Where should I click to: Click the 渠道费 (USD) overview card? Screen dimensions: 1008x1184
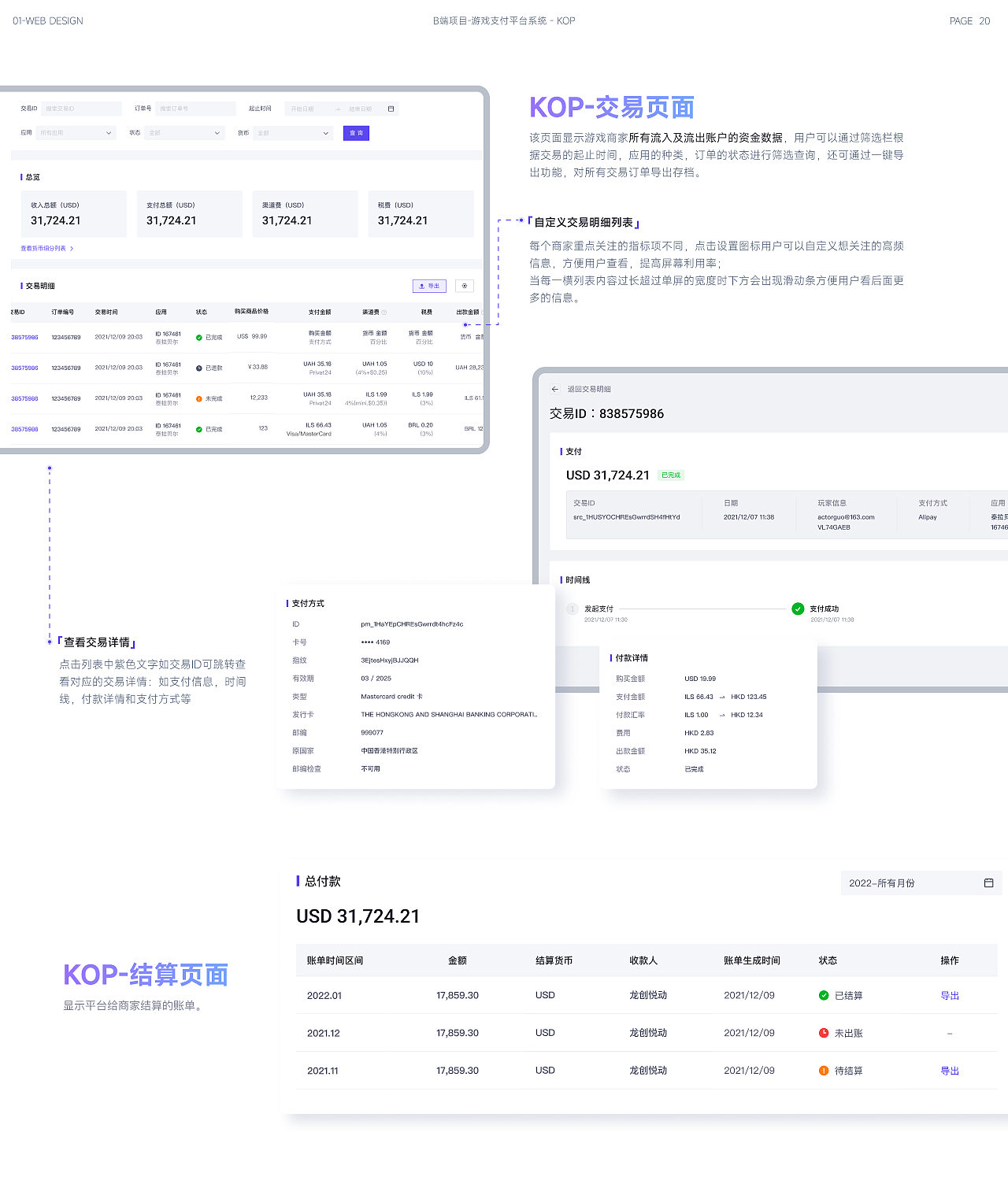[x=306, y=214]
